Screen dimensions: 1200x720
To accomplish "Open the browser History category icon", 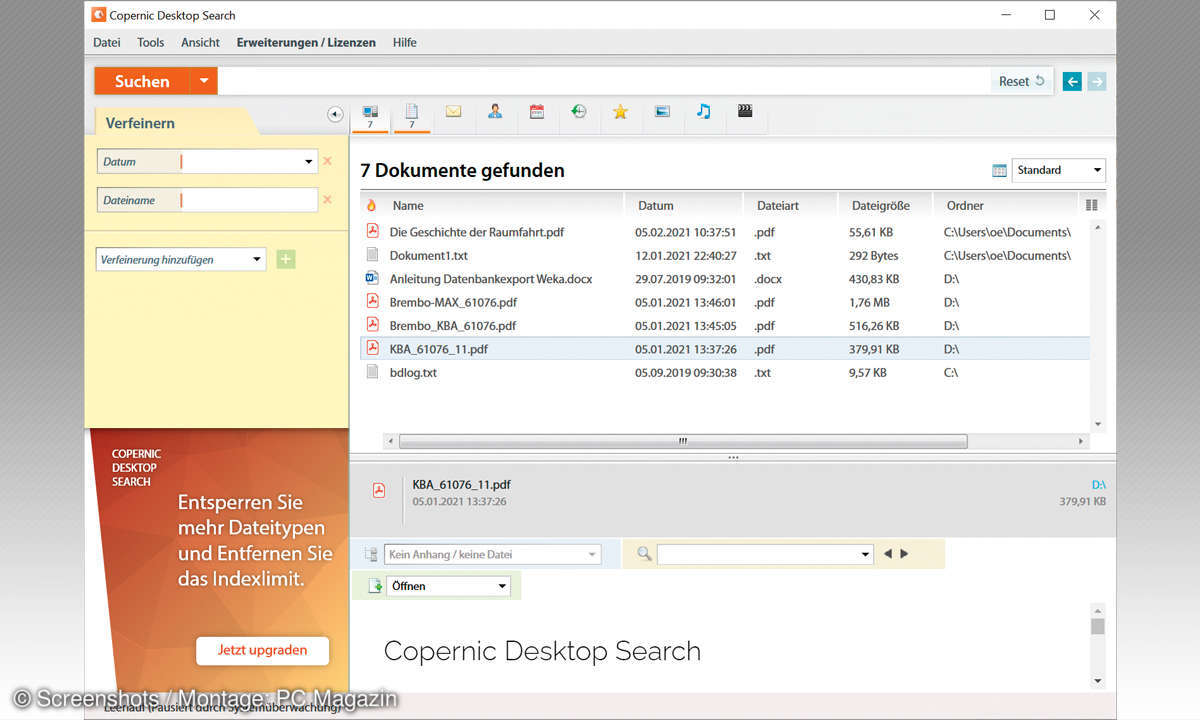I will coord(579,112).
